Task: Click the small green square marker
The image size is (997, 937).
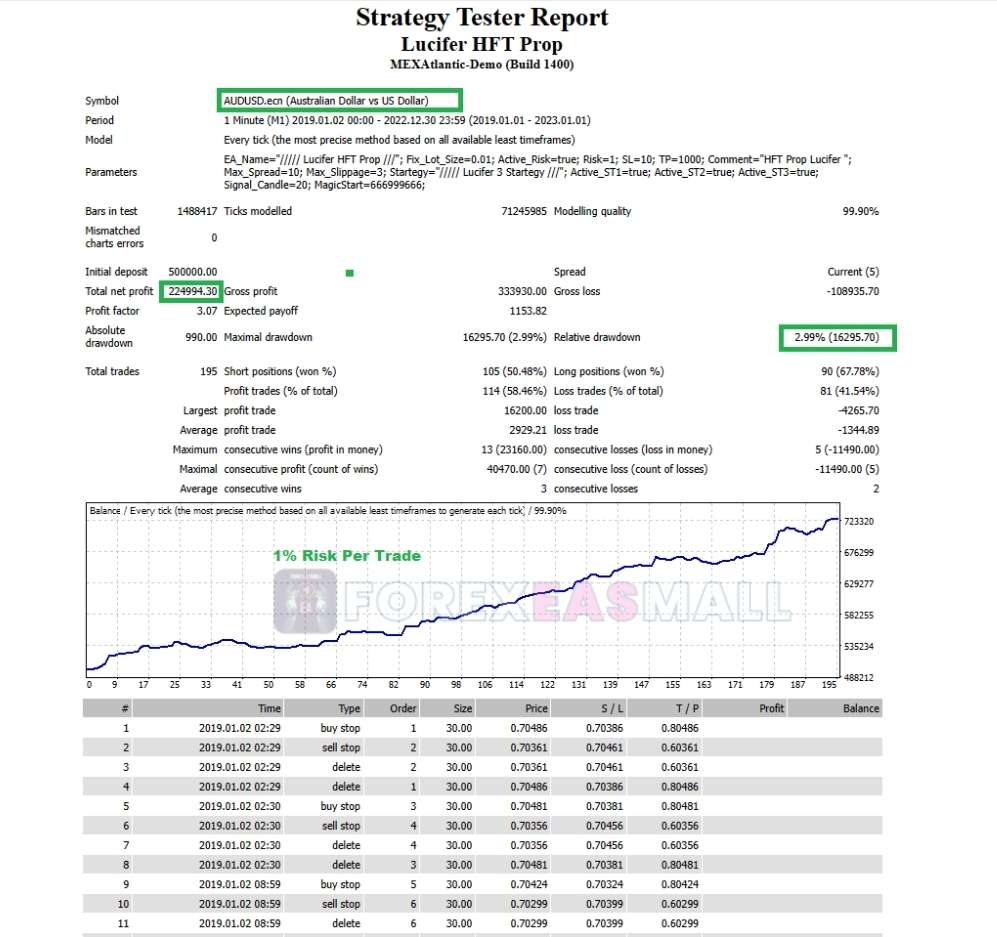Action: (349, 273)
